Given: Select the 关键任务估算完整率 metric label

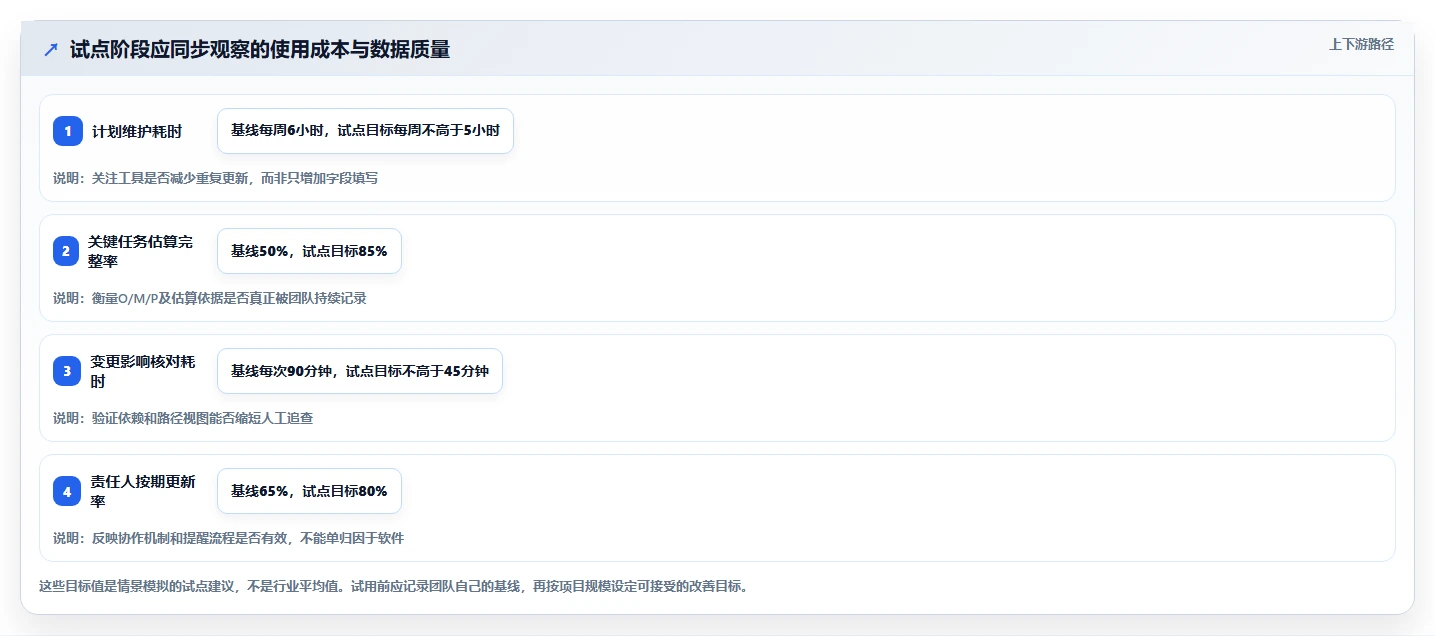Looking at the screenshot, I should tap(140, 251).
